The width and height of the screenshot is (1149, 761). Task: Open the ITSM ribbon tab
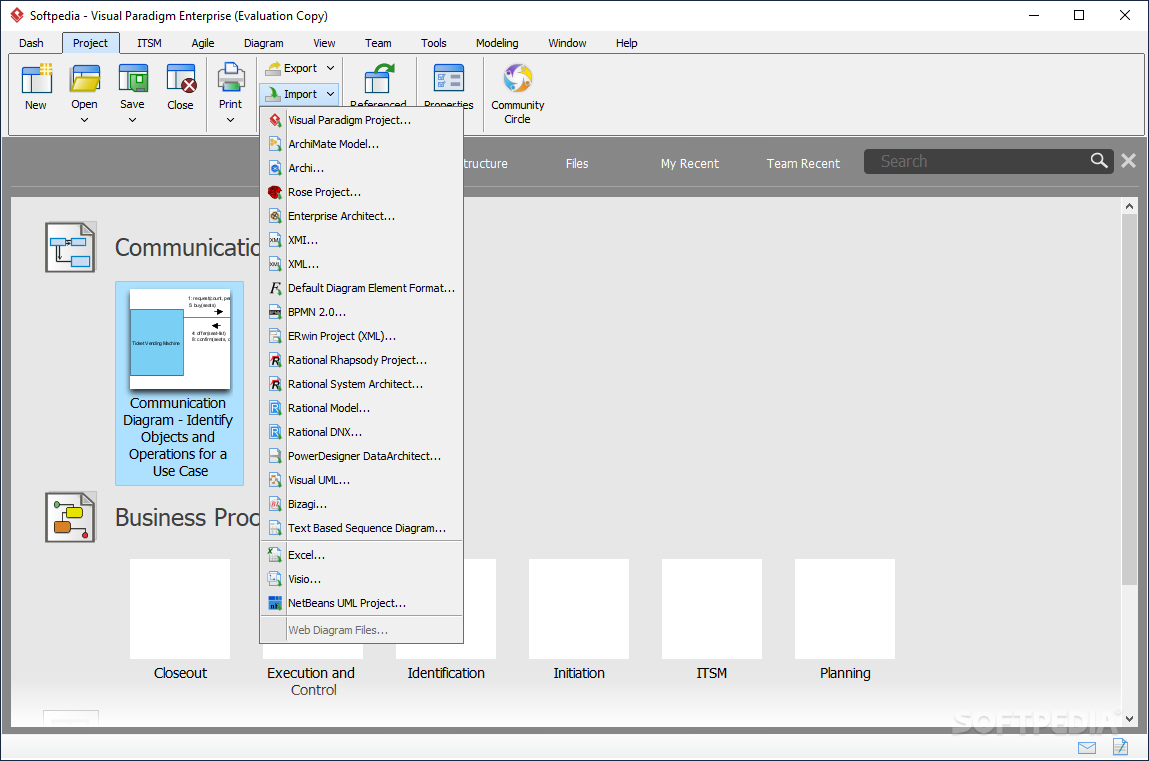tap(149, 43)
